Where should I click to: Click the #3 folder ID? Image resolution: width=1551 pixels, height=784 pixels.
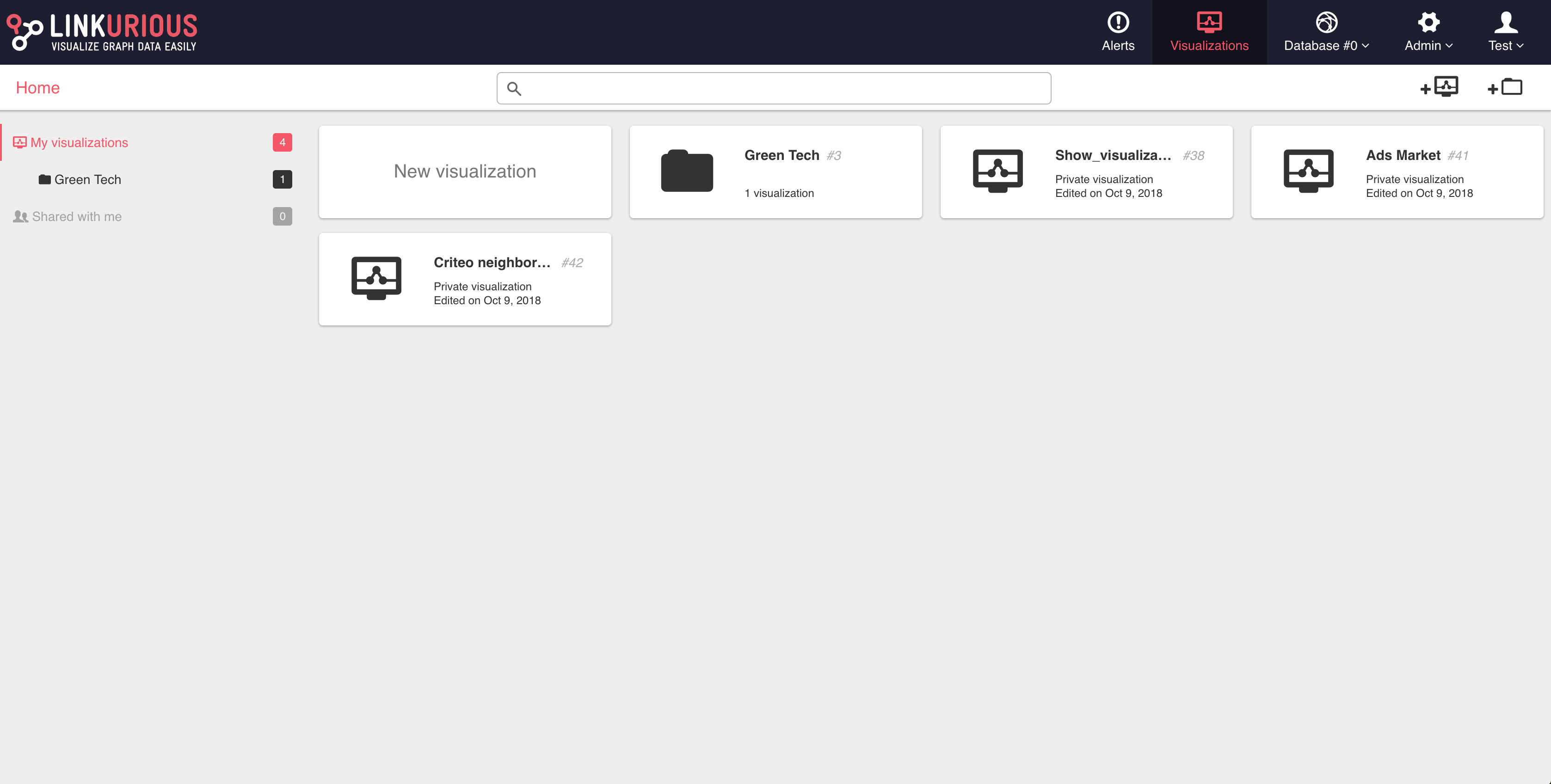tap(833, 156)
